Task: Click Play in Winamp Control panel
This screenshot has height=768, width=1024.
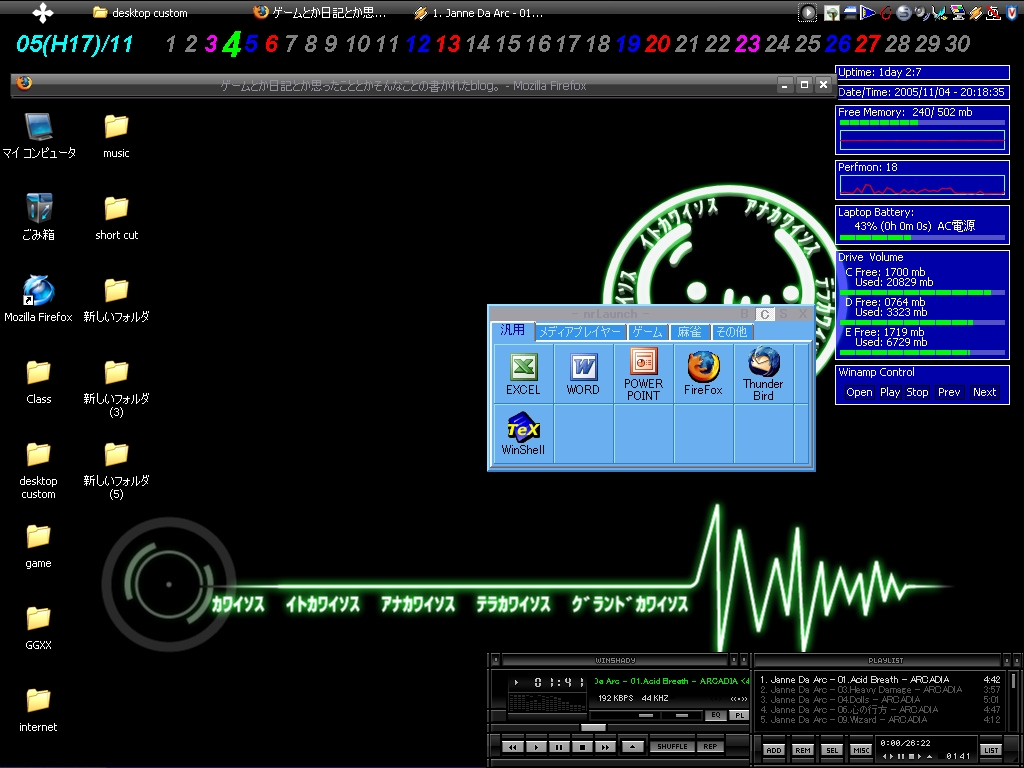Action: [x=889, y=392]
